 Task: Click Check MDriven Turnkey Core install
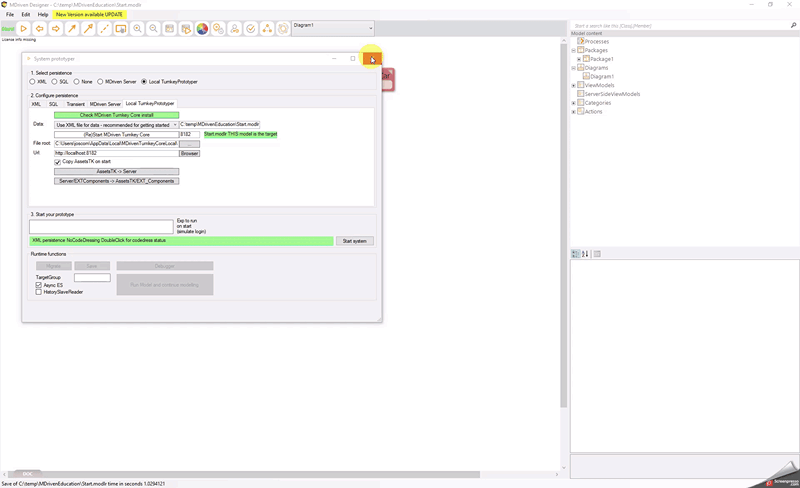click(116, 115)
